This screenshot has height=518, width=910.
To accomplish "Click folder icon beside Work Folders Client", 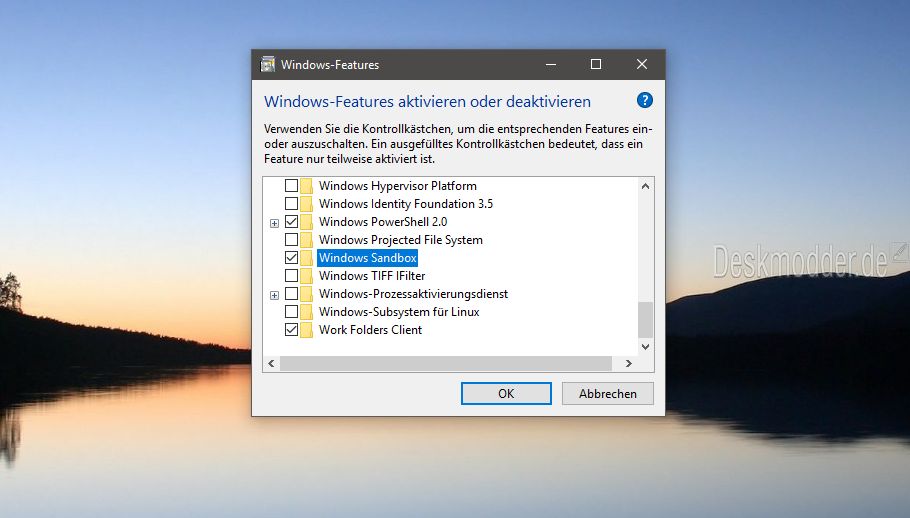I will pos(306,329).
